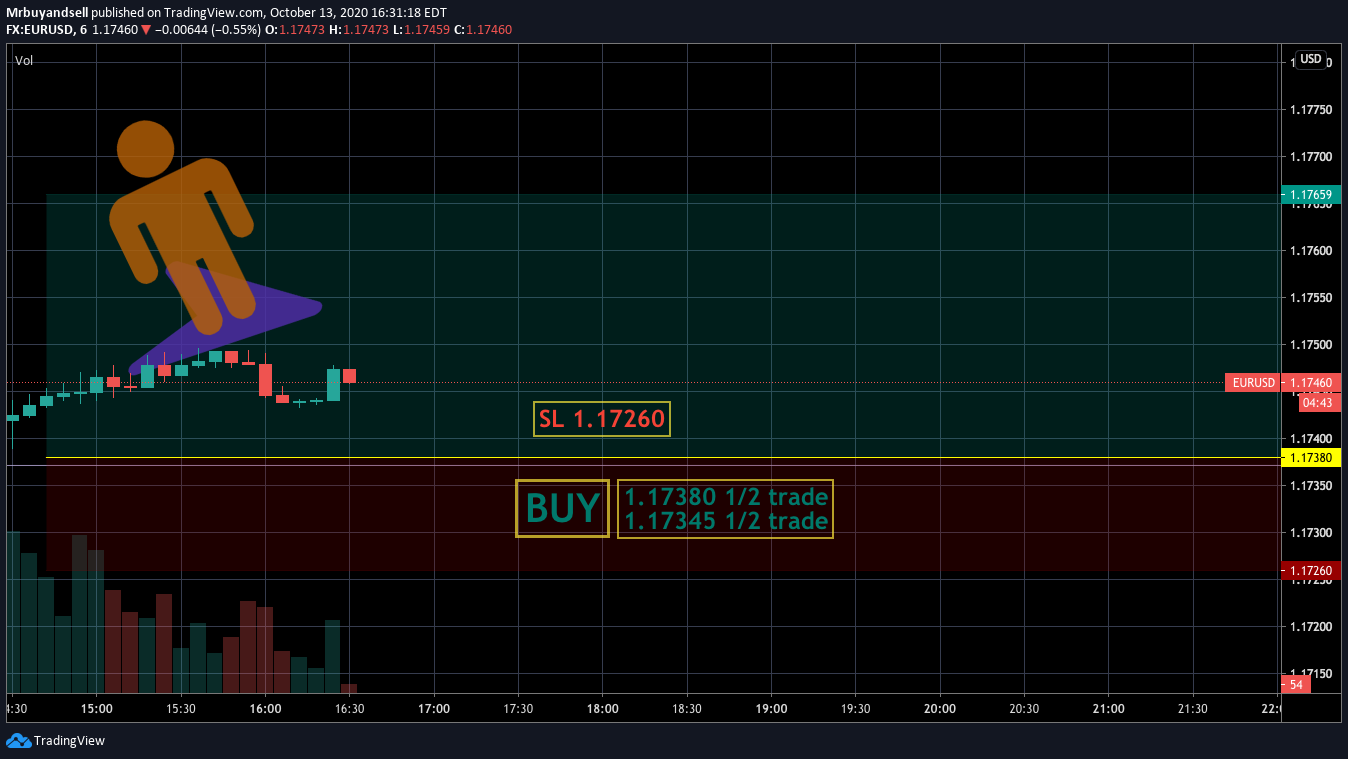The height and width of the screenshot is (759, 1348).
Task: Click the 21:30 time axis label
Action: 1192,709
